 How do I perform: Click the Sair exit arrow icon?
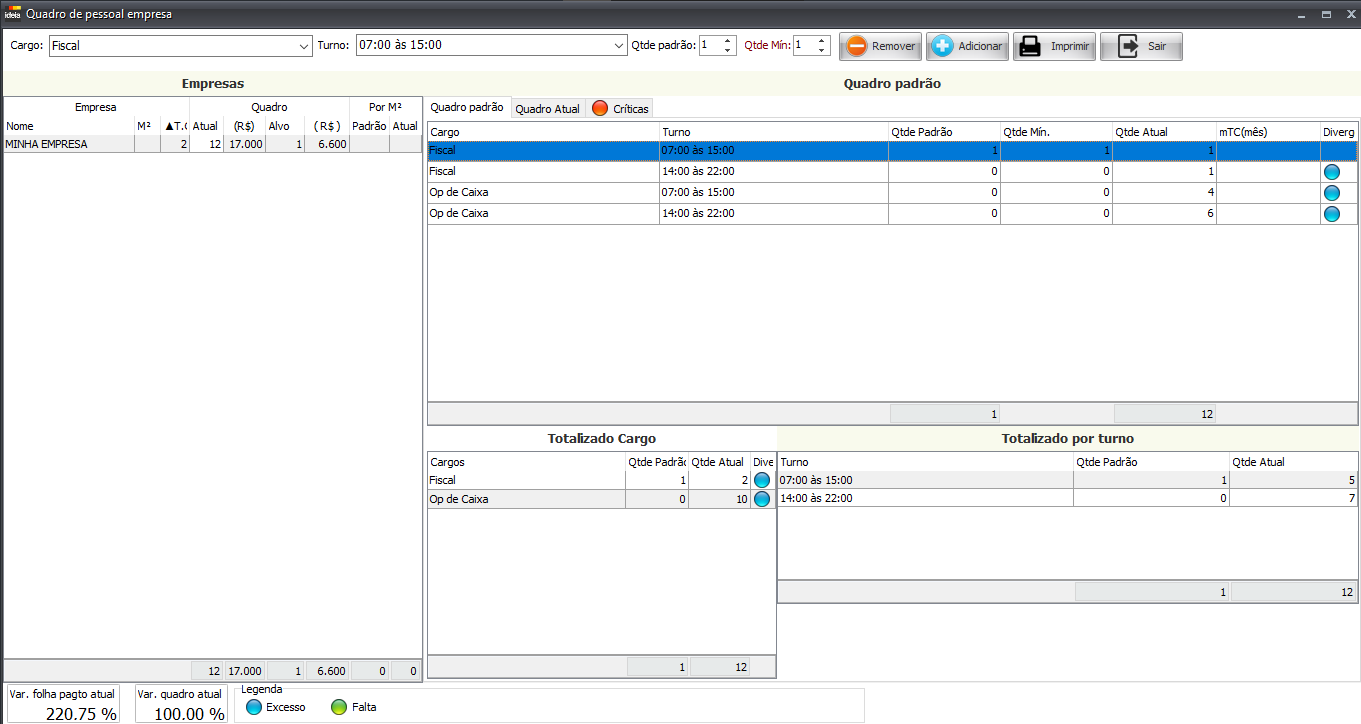tap(1128, 47)
